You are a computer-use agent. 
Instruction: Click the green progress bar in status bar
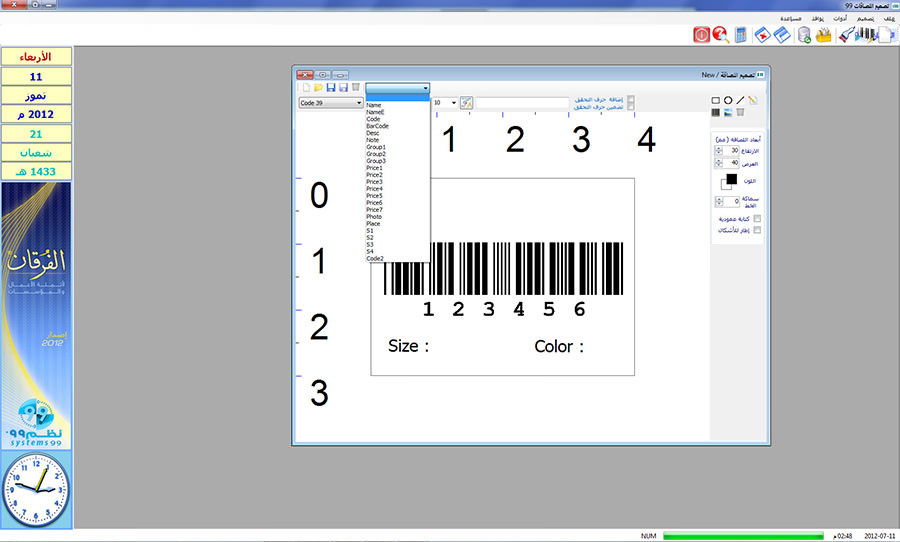pos(743,536)
